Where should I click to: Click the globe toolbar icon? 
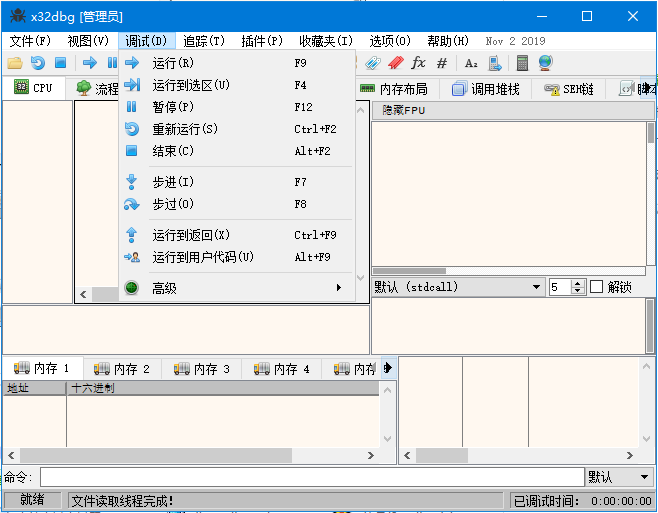[545, 63]
